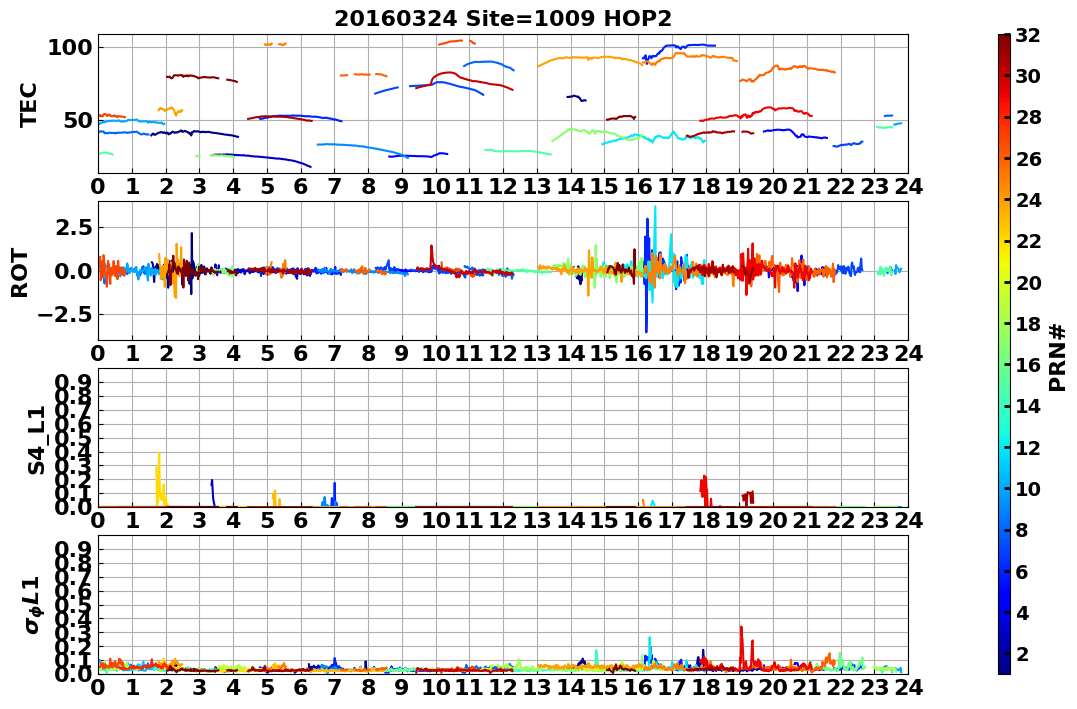This screenshot has height=709, width=1077.
Task: Click the dark red ROT spike near hour 10
Action: click(431, 256)
